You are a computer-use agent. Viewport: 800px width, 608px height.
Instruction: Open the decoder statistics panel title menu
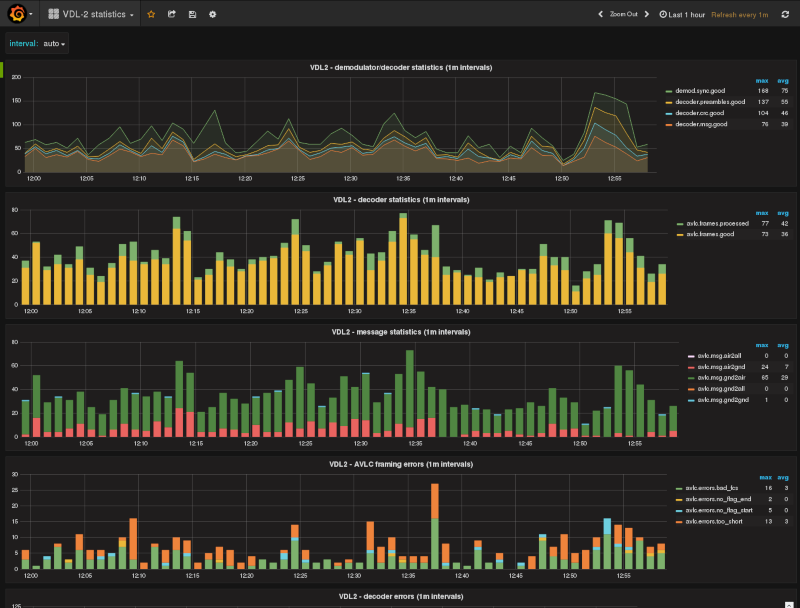tap(401, 199)
